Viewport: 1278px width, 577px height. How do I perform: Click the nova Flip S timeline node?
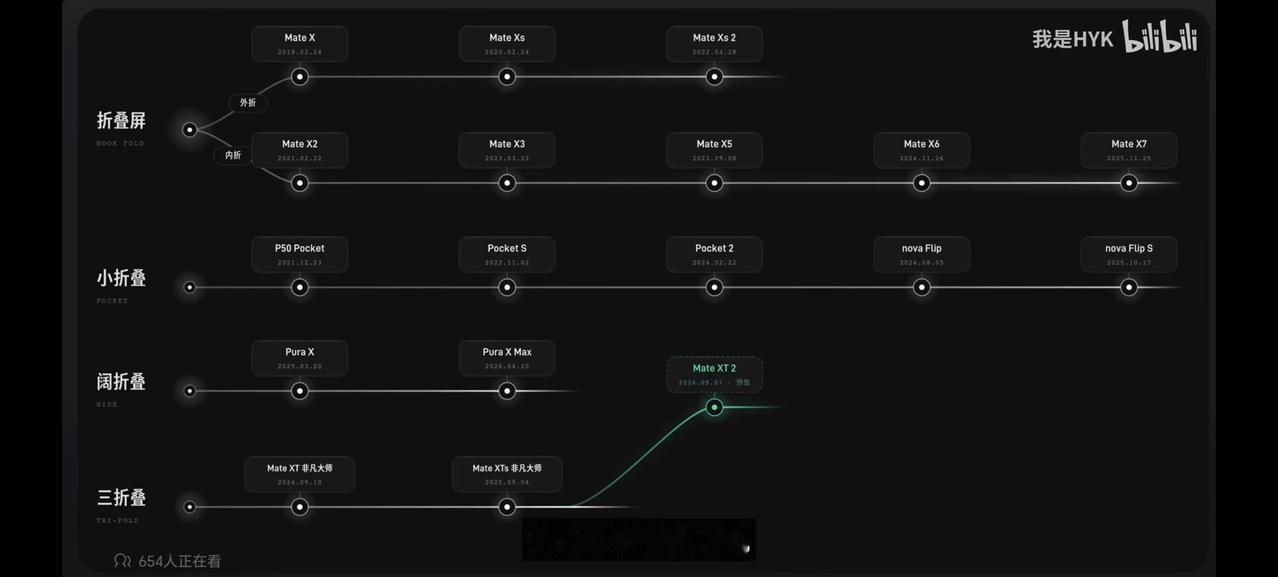[1129, 287]
